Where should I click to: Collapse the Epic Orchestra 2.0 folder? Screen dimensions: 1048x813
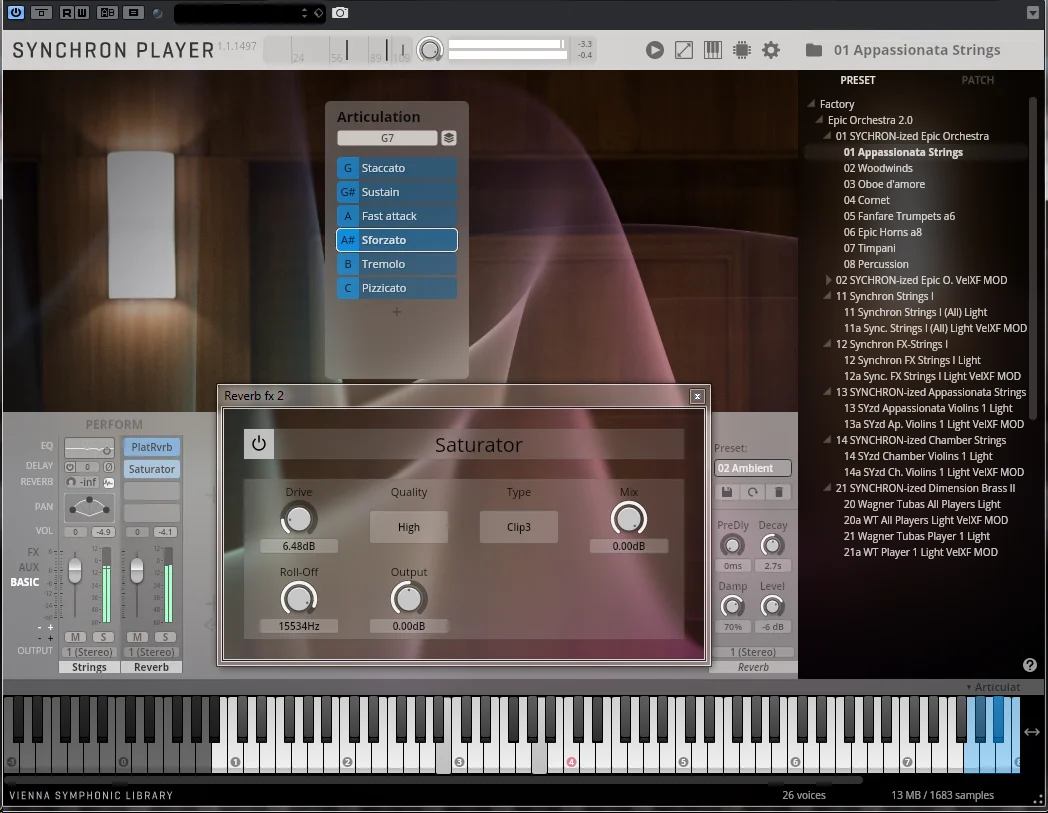(x=819, y=120)
